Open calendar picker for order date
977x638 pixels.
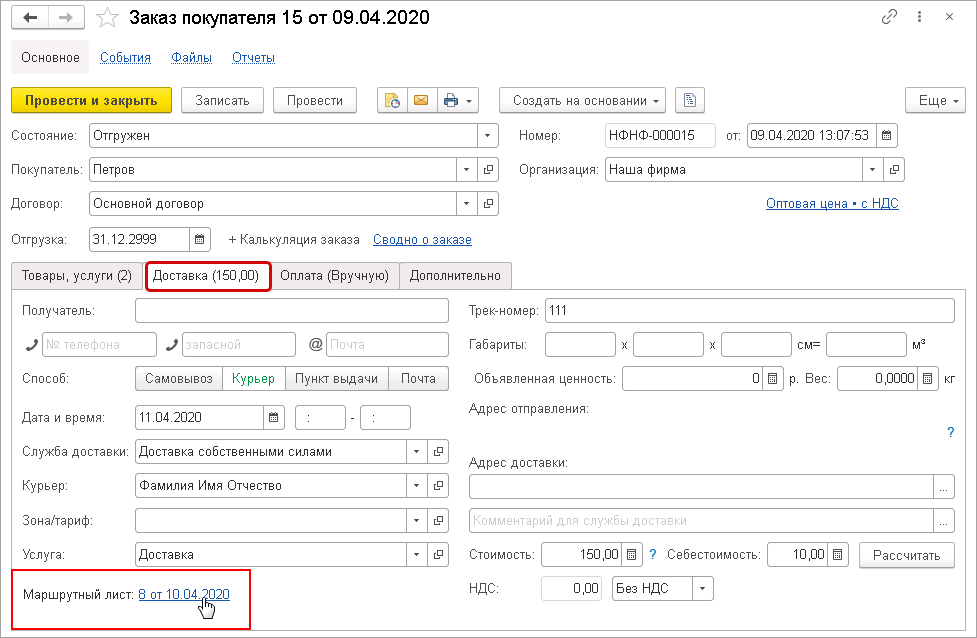(x=887, y=135)
